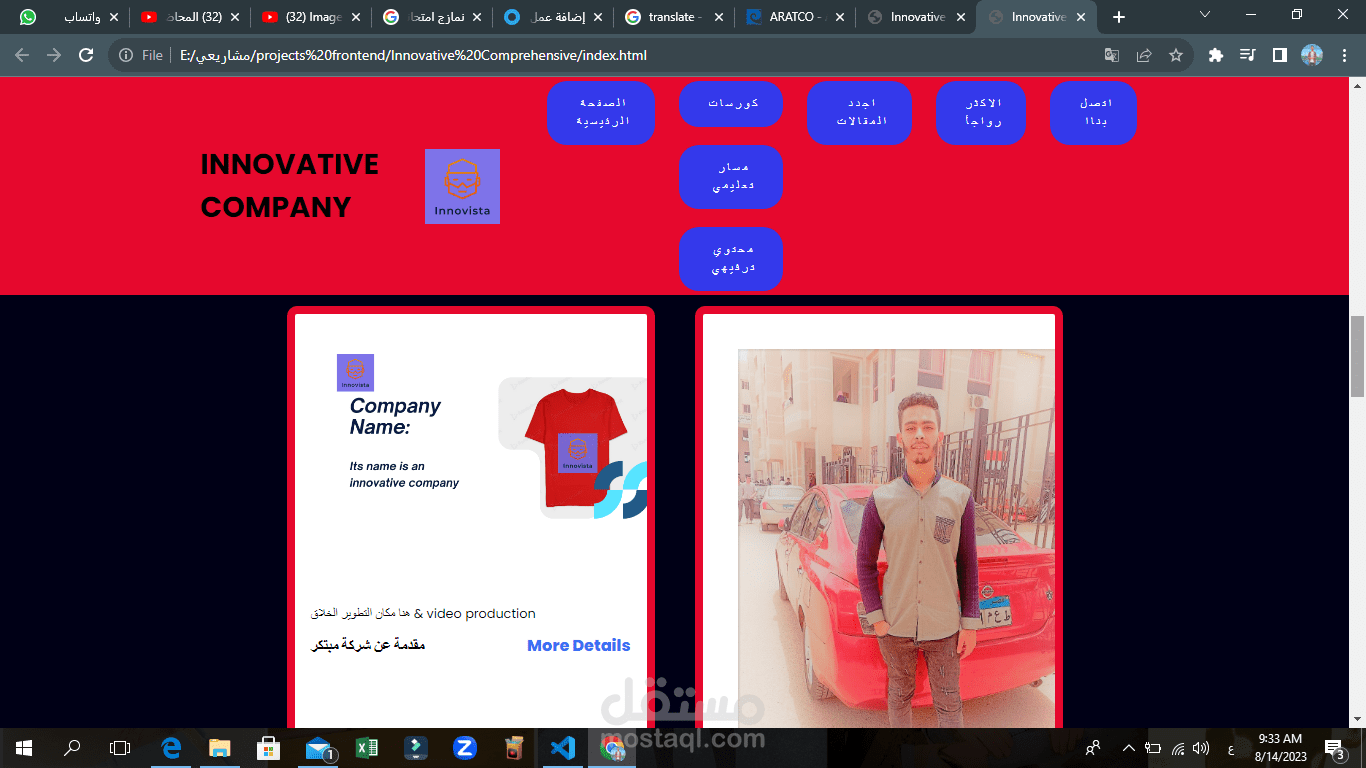Click the Innovista logo on the page
Image resolution: width=1366 pixels, height=768 pixels.
[x=462, y=186]
